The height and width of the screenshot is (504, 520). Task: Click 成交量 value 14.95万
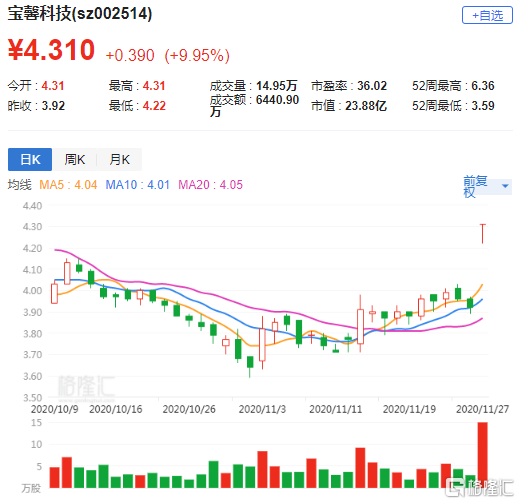click(277, 86)
